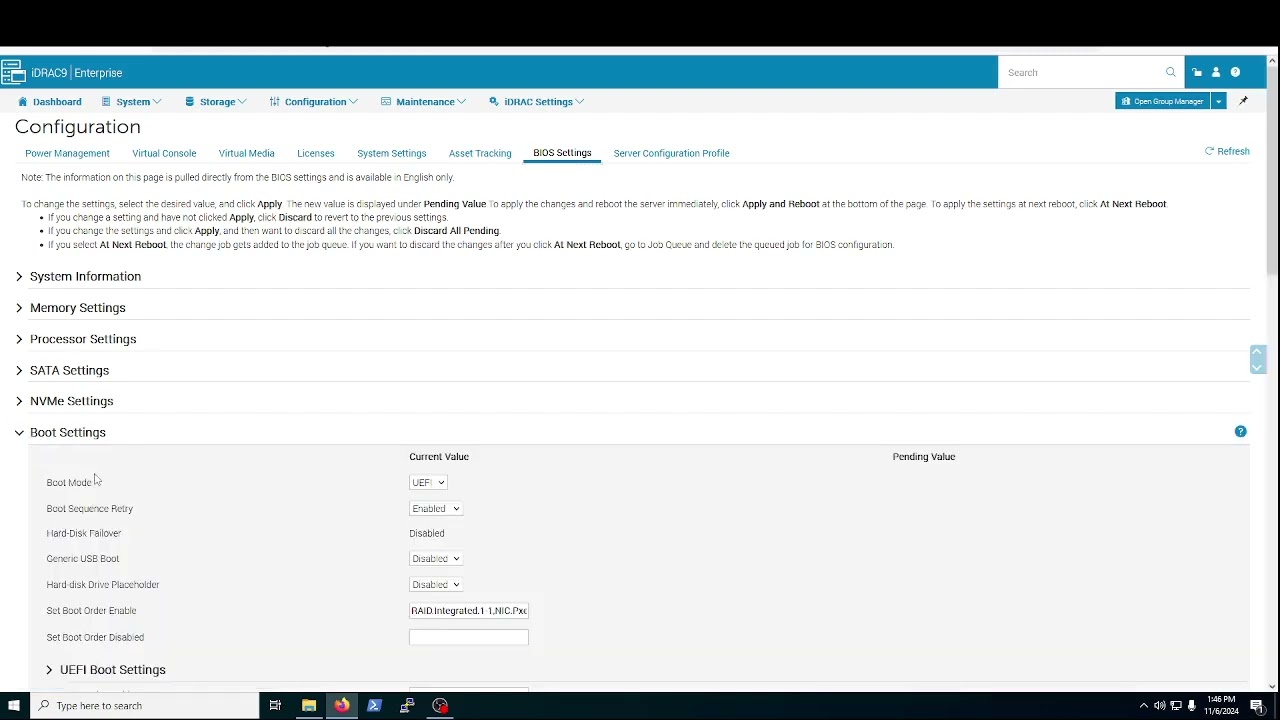Switch to Virtual Media tab
The height and width of the screenshot is (720, 1280).
tap(246, 153)
